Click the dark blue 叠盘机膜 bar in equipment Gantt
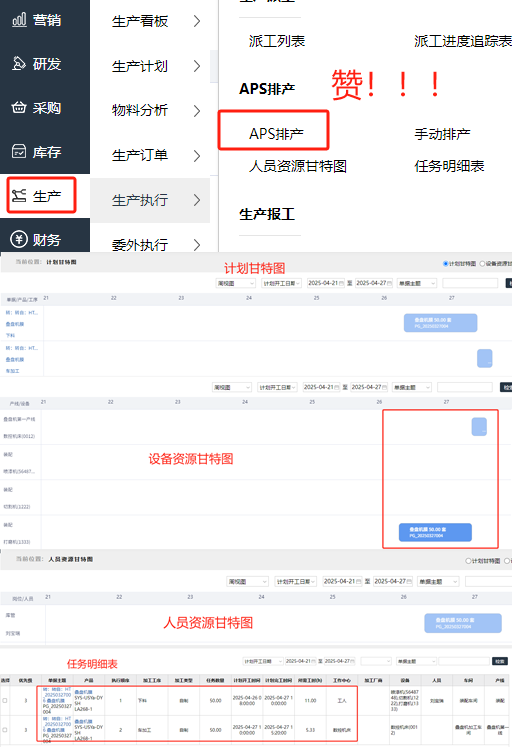Image resolution: width=512 pixels, height=747 pixels. (x=435, y=532)
